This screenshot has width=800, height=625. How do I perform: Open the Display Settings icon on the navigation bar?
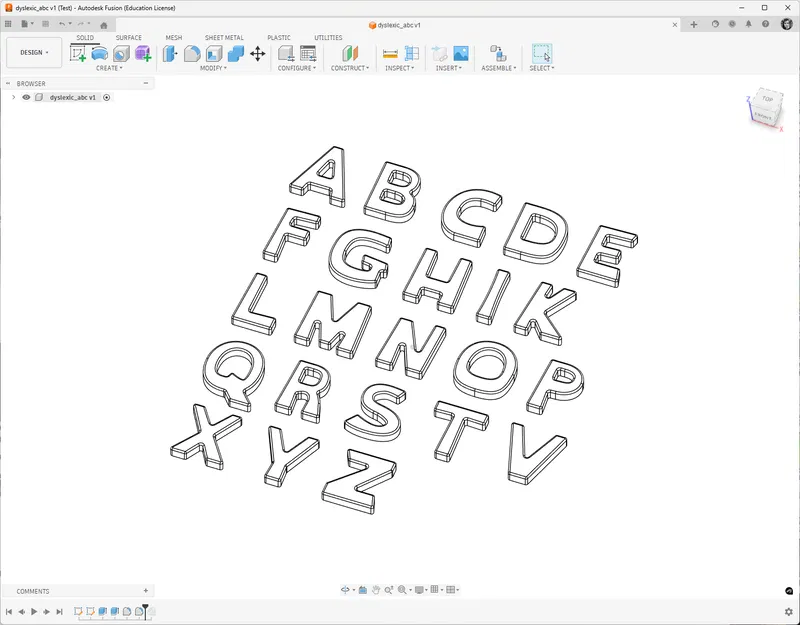coord(419,590)
